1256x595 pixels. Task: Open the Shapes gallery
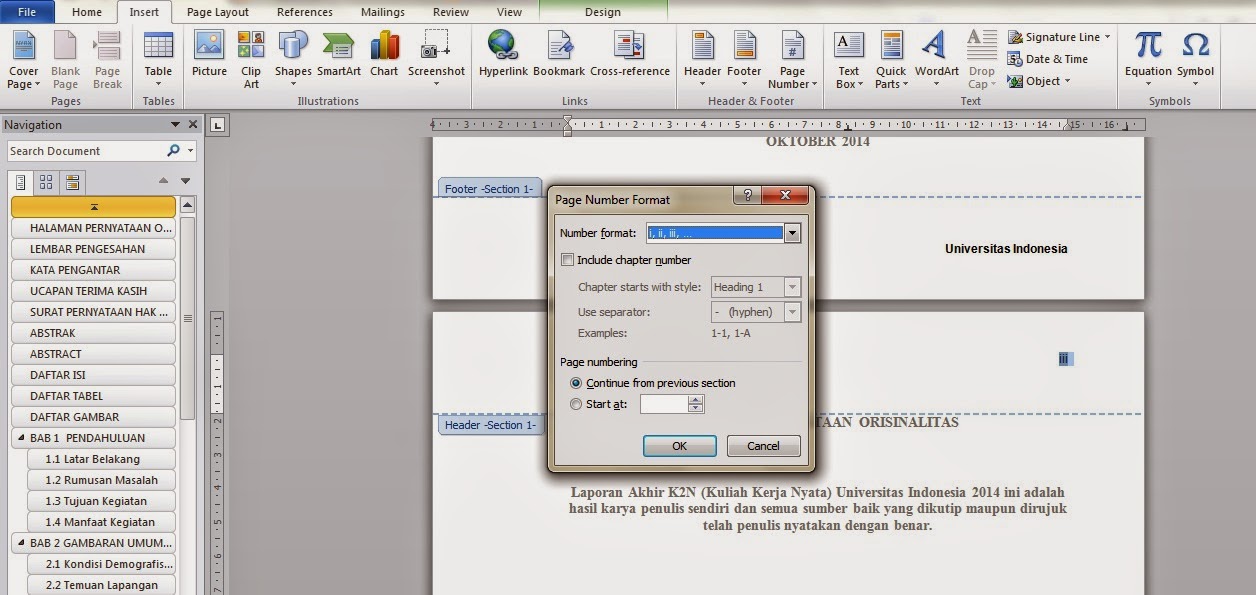[293, 60]
